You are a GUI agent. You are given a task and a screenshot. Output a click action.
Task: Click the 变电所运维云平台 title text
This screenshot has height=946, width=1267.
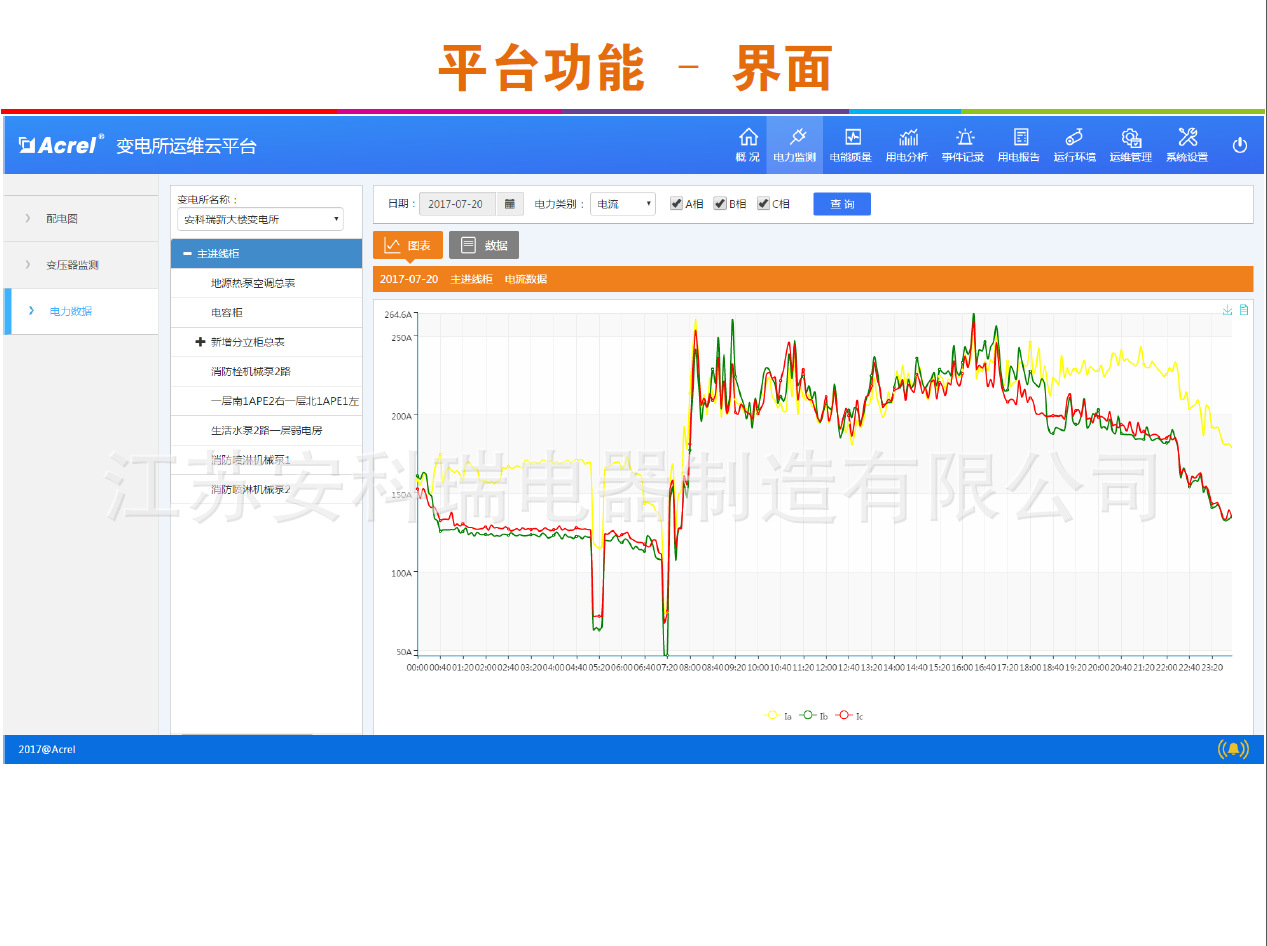186,146
